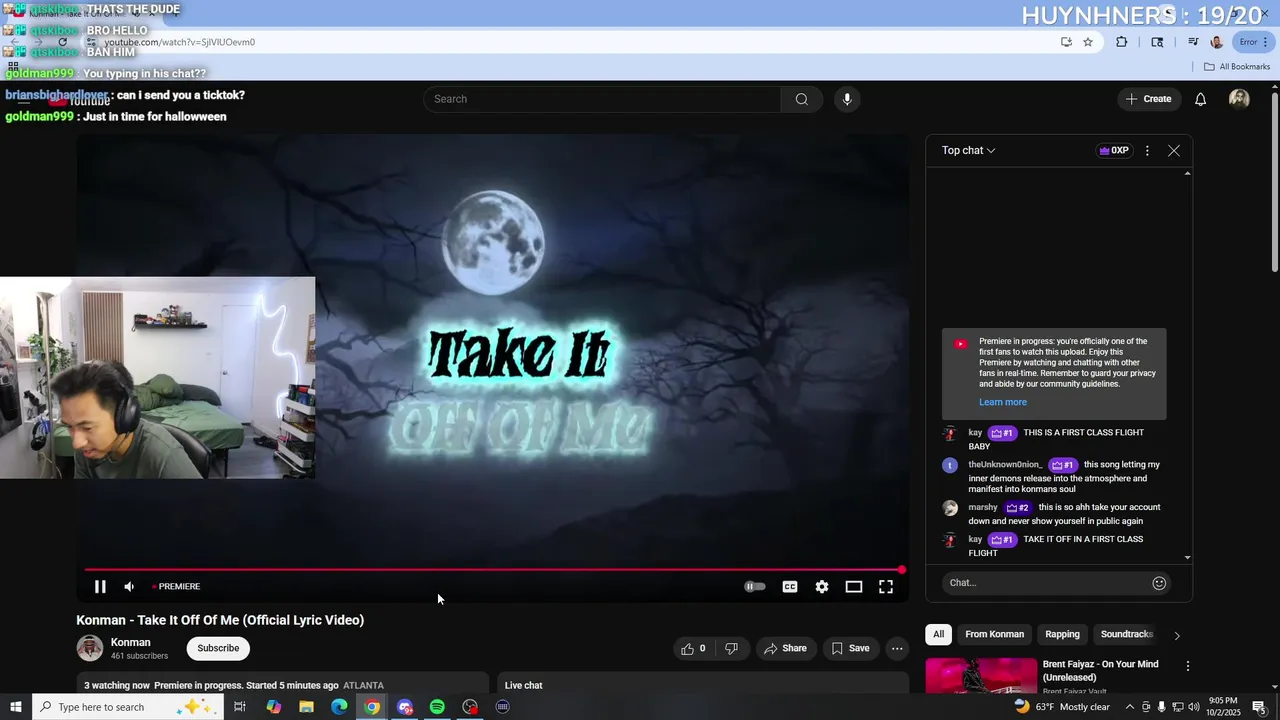This screenshot has width=1280, height=720.
Task: Open Chrome extensions puzzle icon
Action: click(x=1121, y=42)
